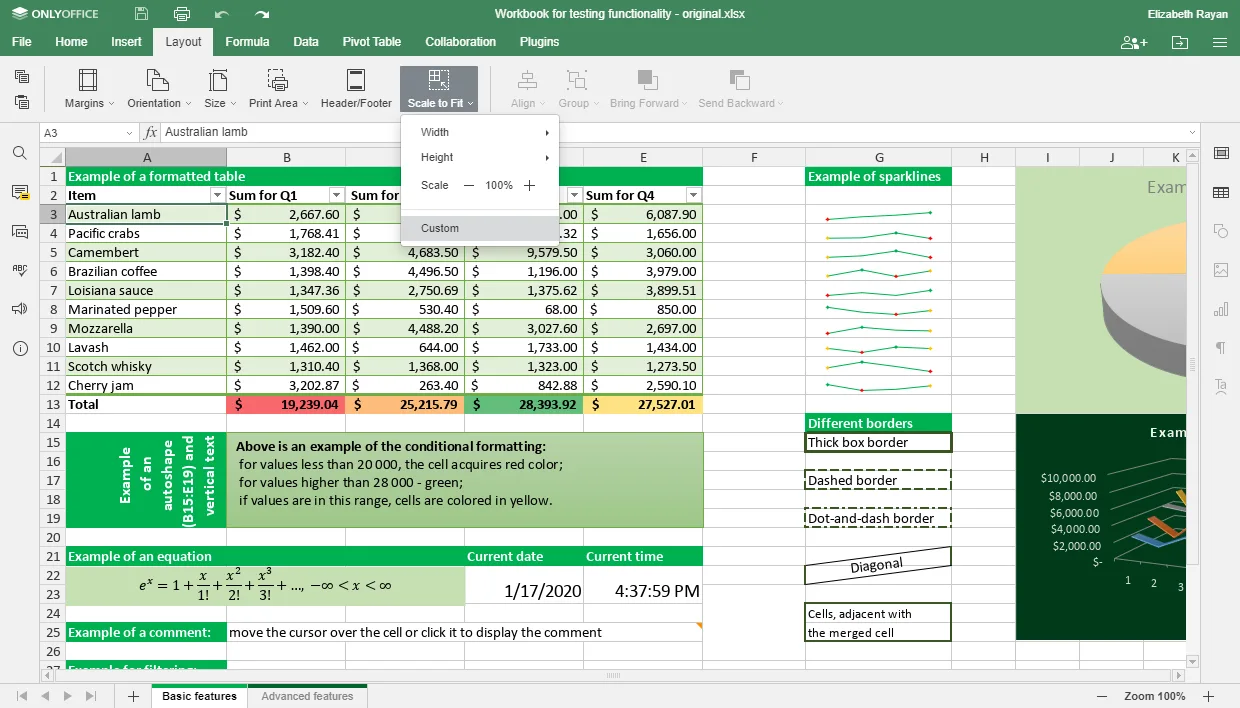The height and width of the screenshot is (708, 1240).
Task: Open the page Size tool
Action: (x=220, y=89)
